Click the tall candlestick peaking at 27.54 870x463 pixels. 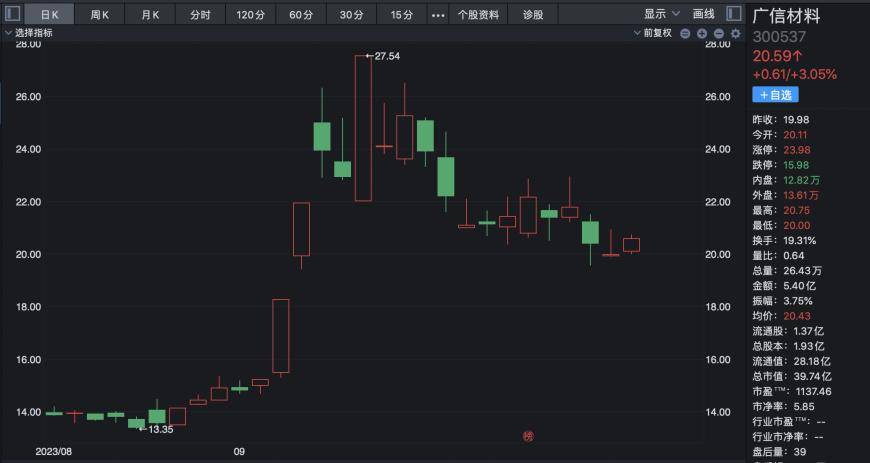(x=363, y=128)
